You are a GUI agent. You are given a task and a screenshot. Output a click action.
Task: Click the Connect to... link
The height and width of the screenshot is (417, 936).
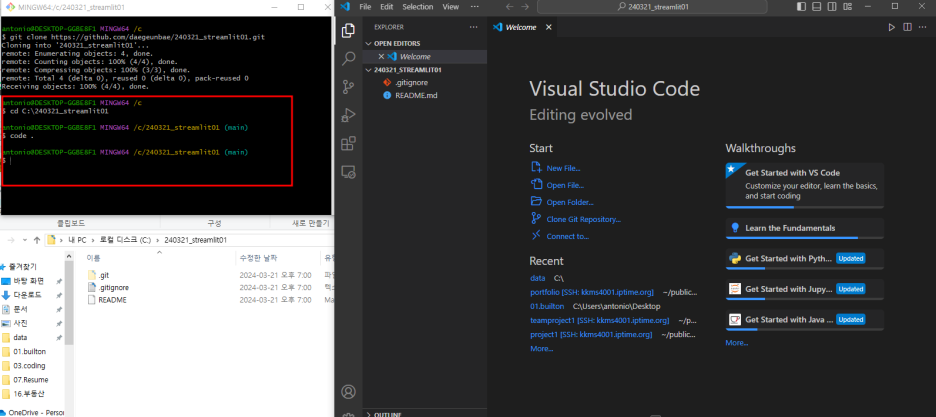[x=567, y=236]
